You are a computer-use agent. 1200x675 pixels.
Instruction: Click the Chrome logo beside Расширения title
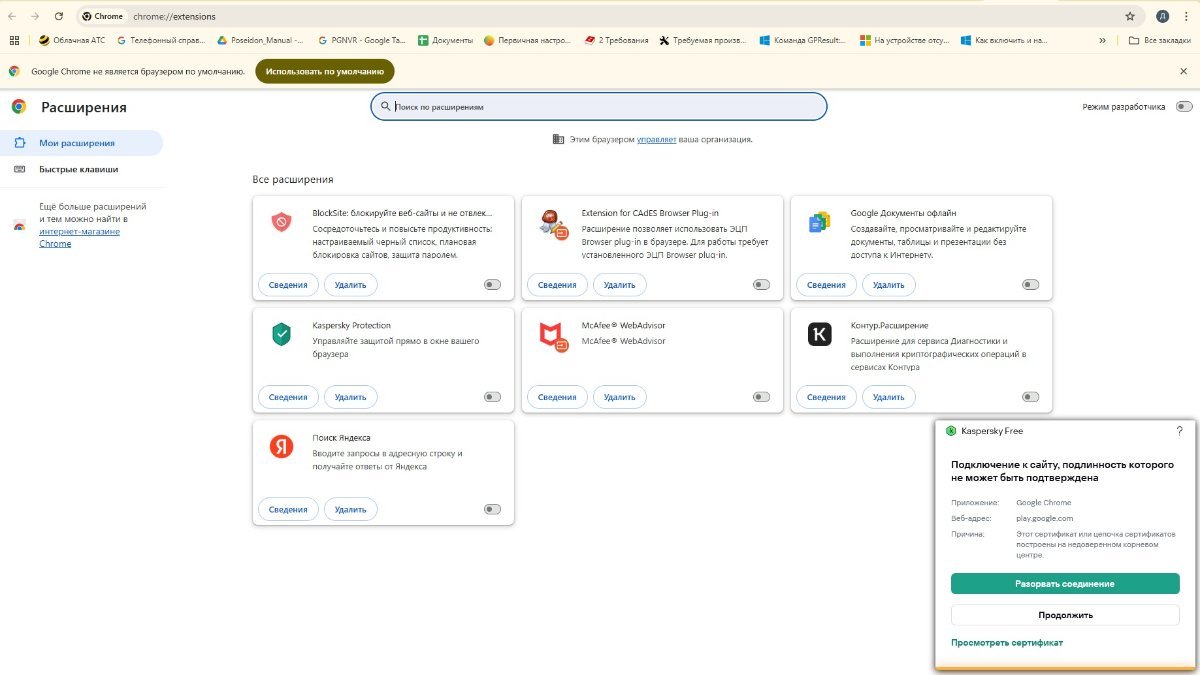(19, 107)
